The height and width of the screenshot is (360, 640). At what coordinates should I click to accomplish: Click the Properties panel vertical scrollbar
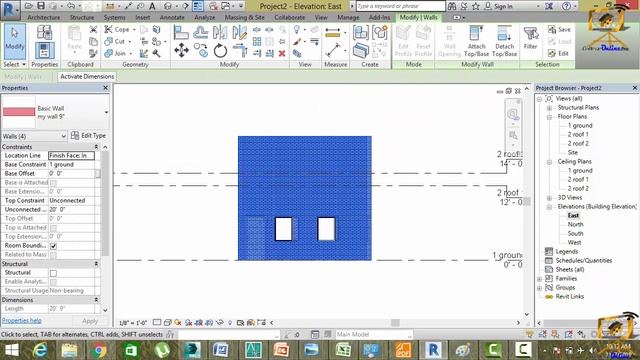(x=105, y=204)
